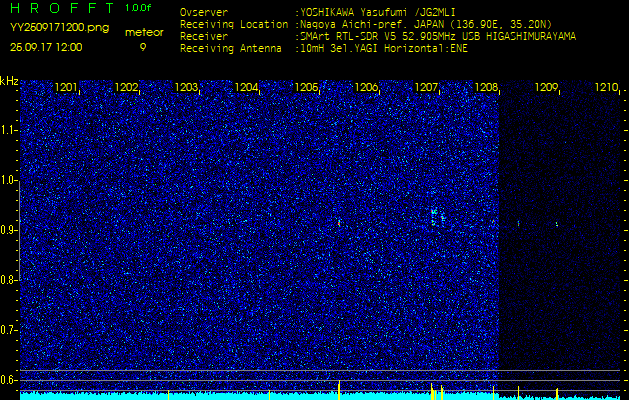Click the 1202 time axis label
Viewport: 629px width, 400px height.
tap(126, 87)
